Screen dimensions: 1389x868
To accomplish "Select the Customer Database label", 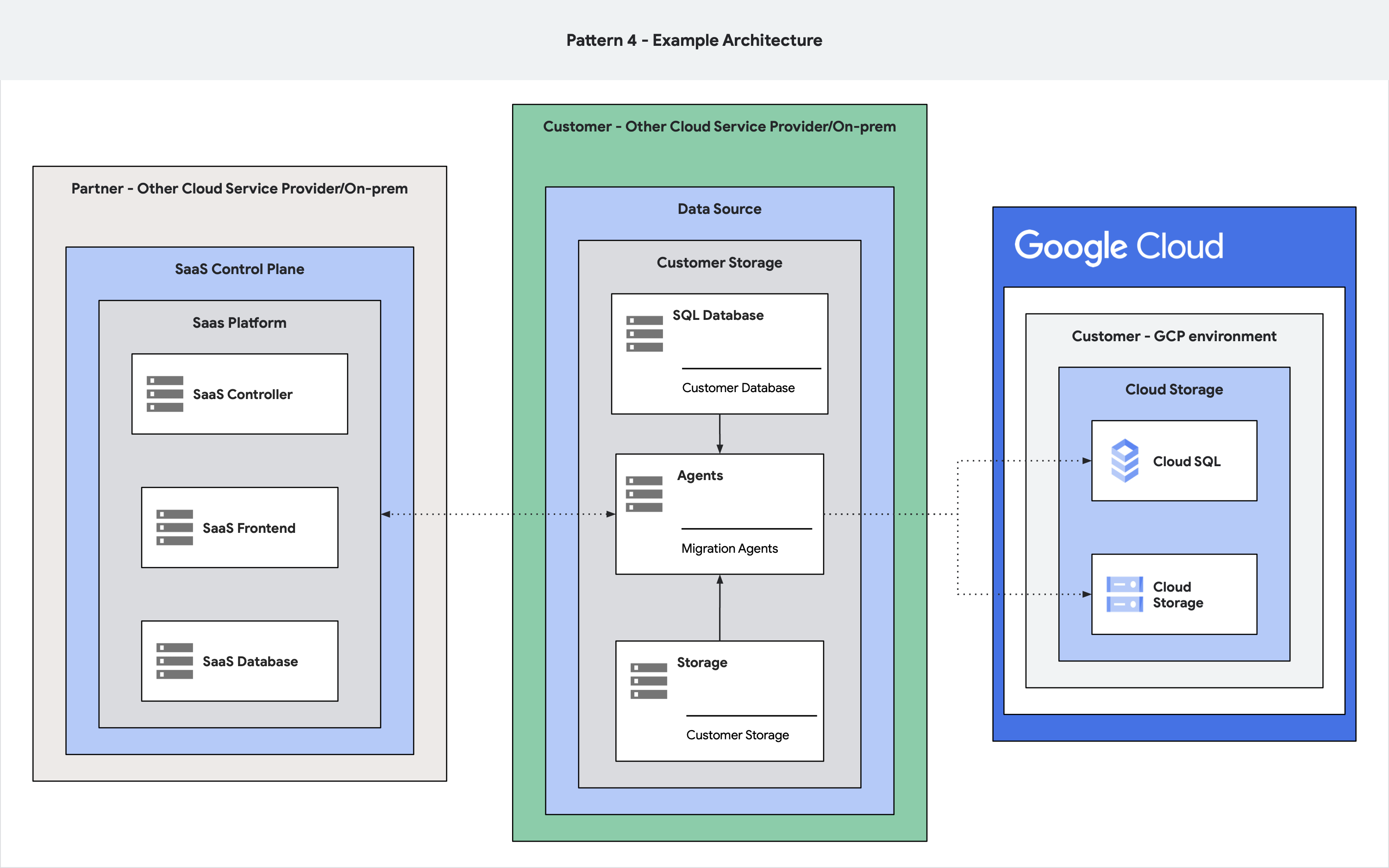I will [738, 387].
